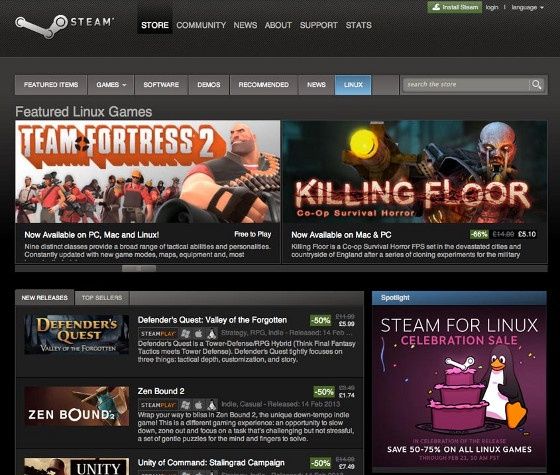Click the £7.49 Unity of Command price
Image resolution: width=560 pixels, height=475 pixels.
point(346,466)
